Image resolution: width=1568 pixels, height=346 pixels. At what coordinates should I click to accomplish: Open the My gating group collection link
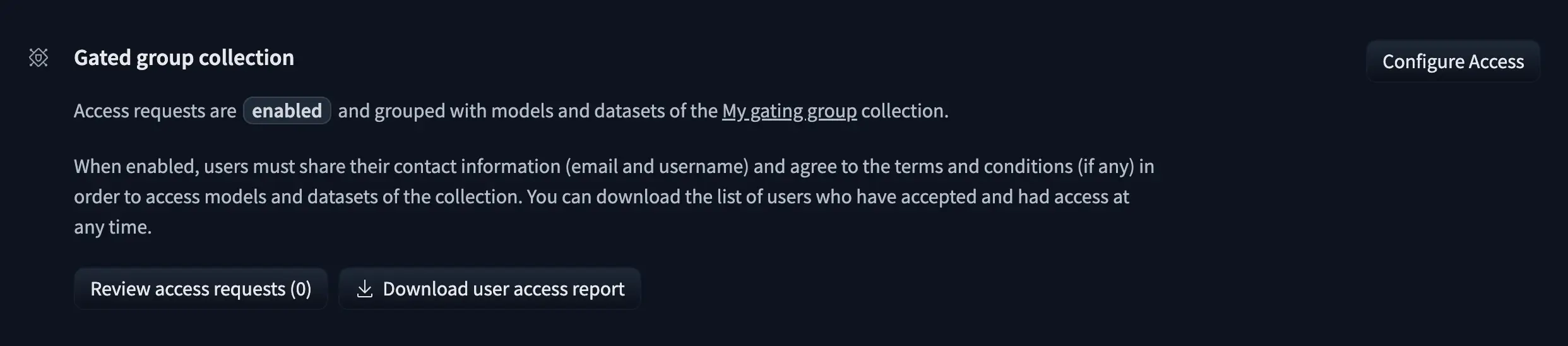[789, 111]
